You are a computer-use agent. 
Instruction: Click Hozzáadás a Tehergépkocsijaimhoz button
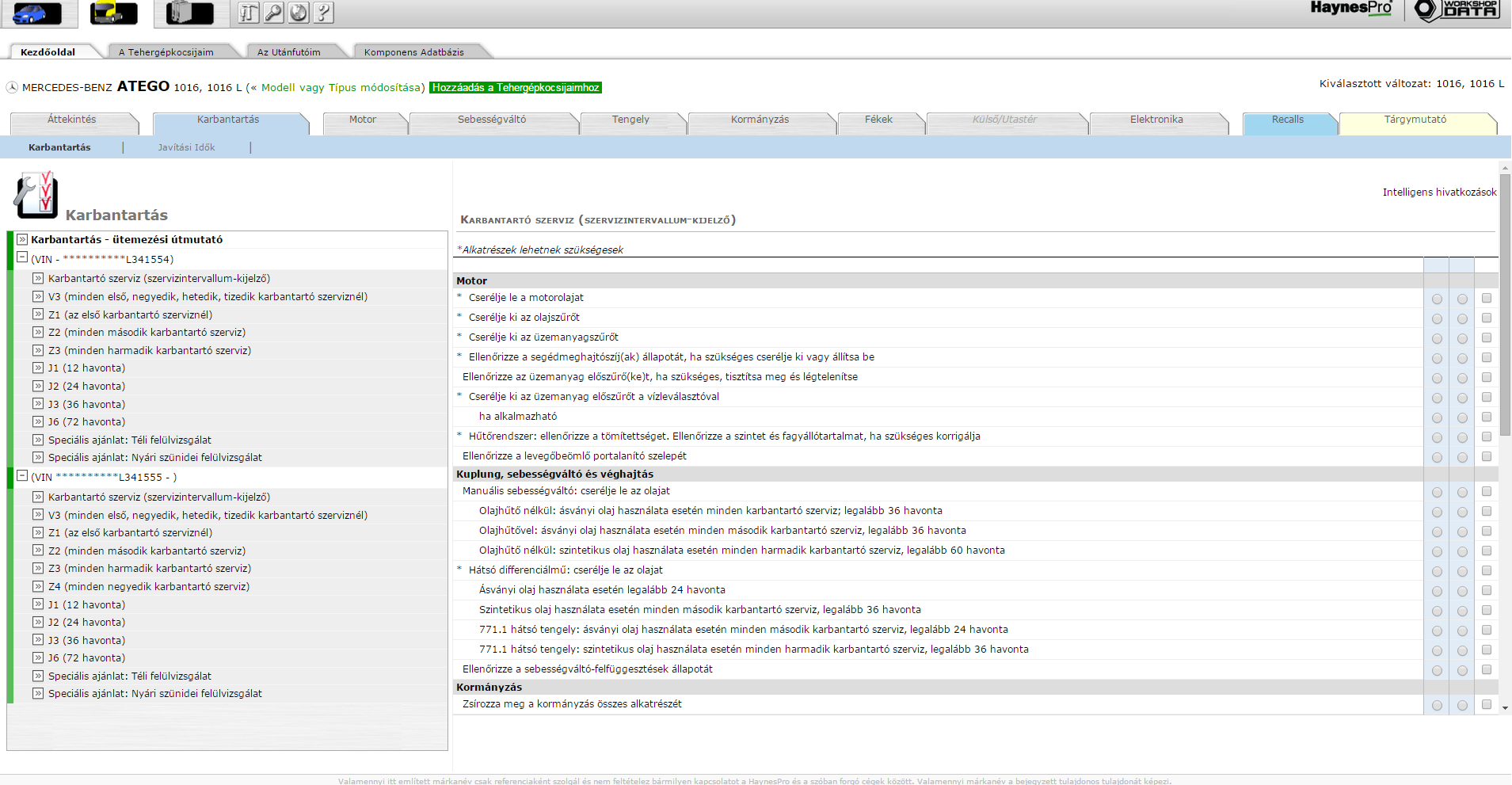coord(516,88)
